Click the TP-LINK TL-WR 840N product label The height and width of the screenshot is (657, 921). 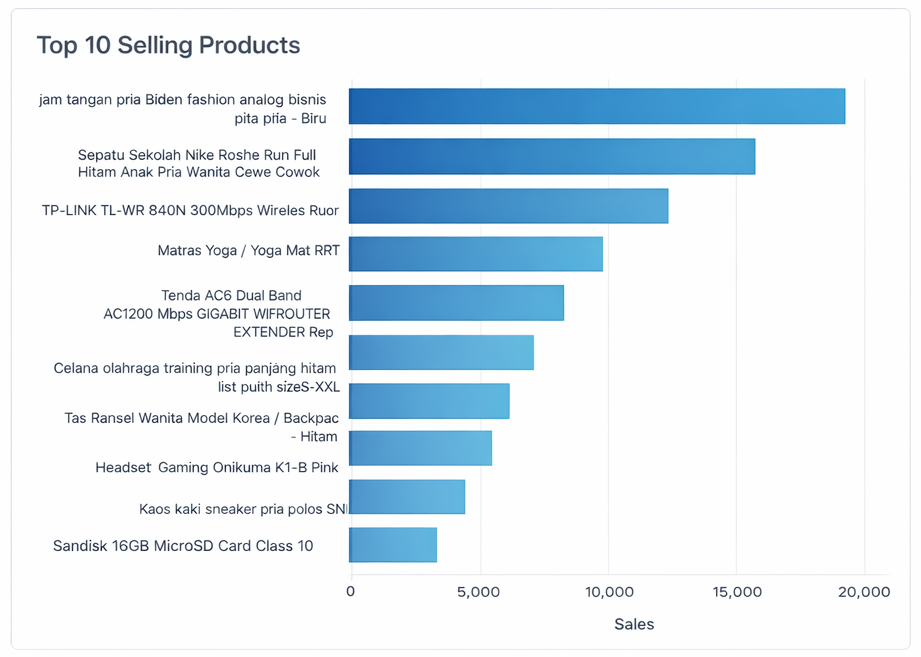(x=190, y=210)
